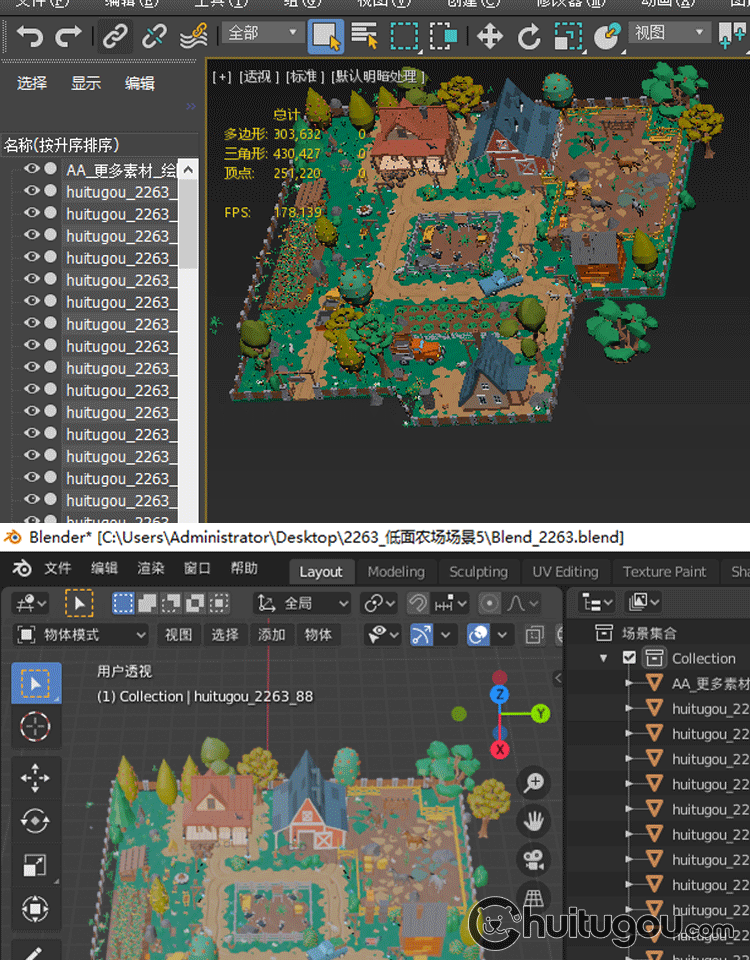The height and width of the screenshot is (960, 750).
Task: Open the 视图 reference coordinate dropdown
Action: click(x=669, y=32)
